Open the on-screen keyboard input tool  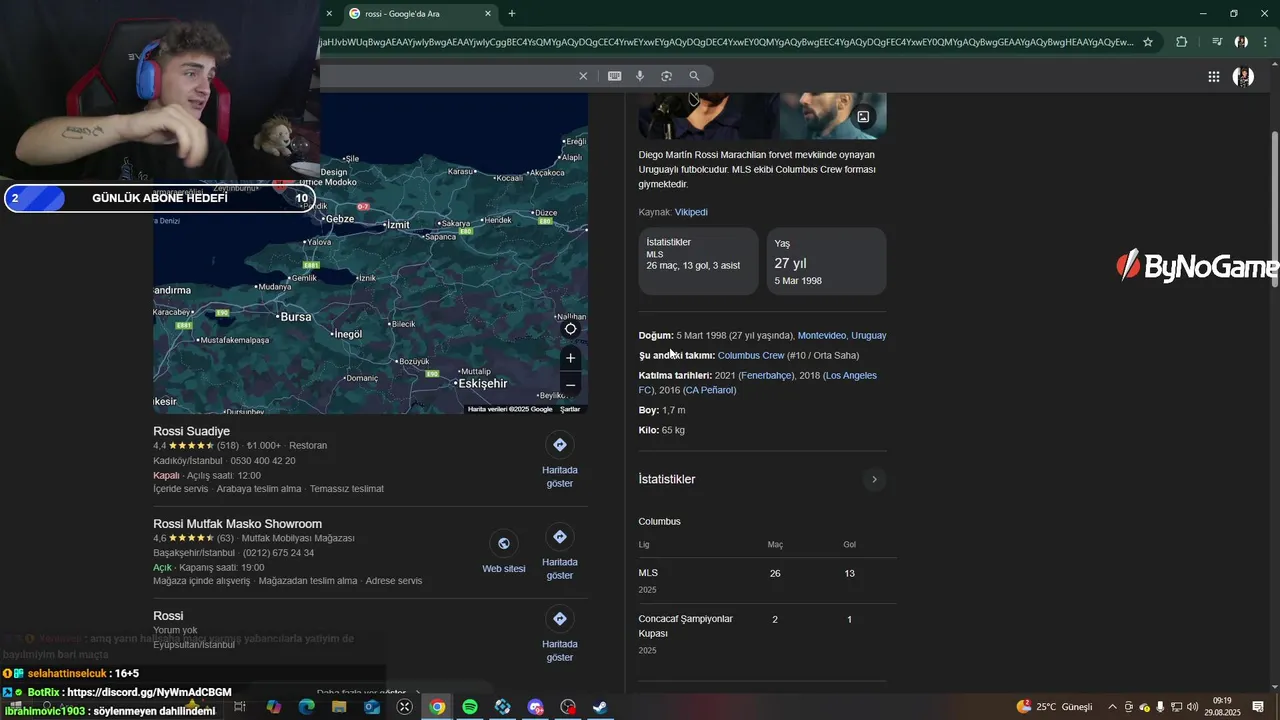pos(615,76)
